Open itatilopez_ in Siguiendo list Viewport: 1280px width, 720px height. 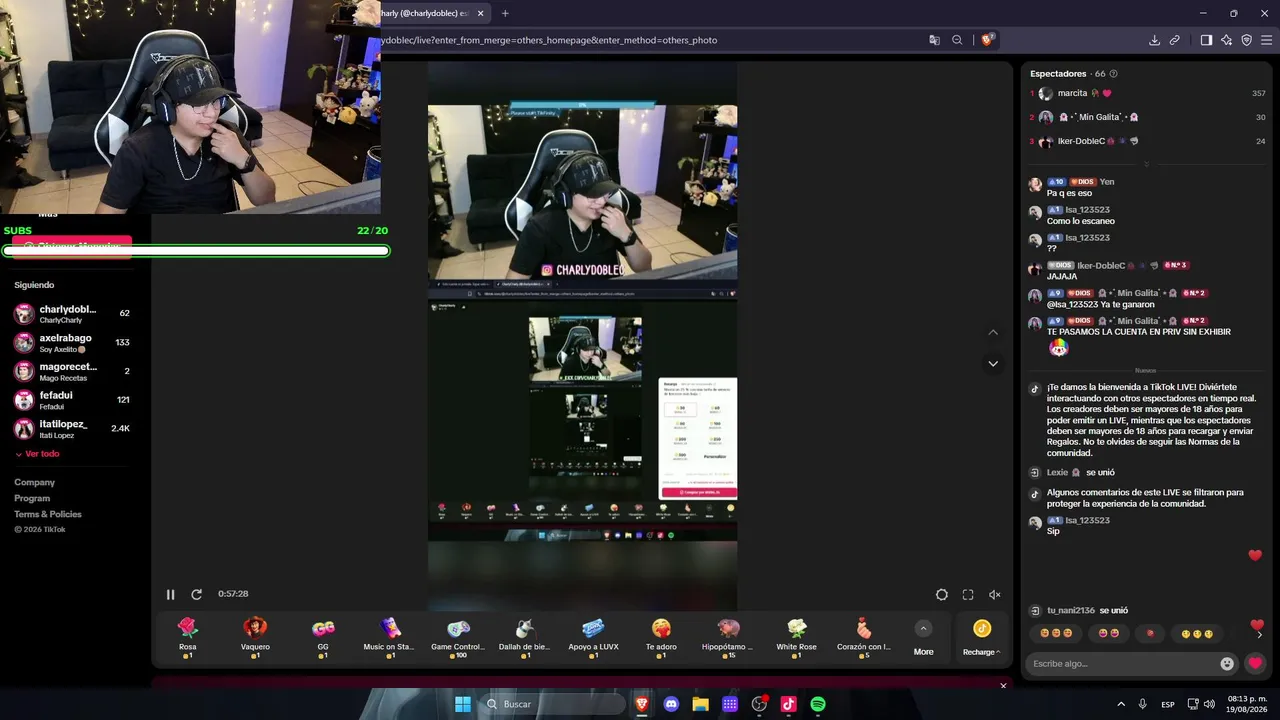[x=72, y=429]
